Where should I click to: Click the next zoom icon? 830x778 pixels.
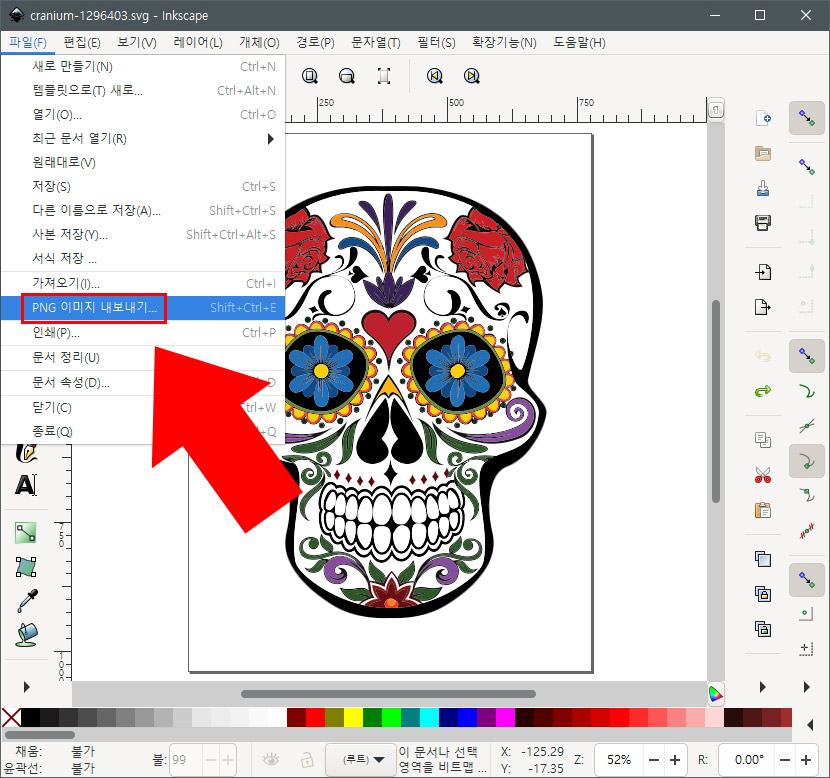point(472,76)
